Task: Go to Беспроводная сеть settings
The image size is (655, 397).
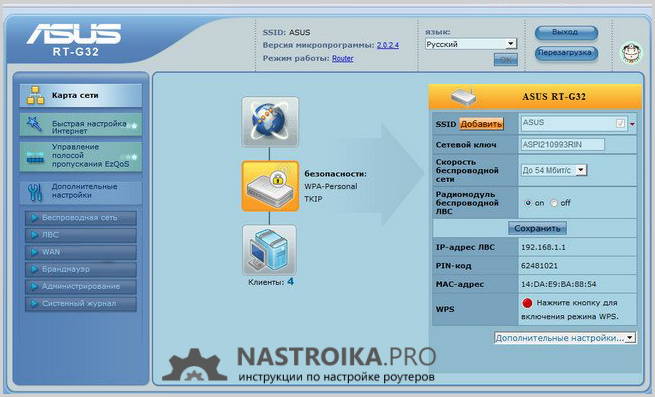Action: point(81,218)
